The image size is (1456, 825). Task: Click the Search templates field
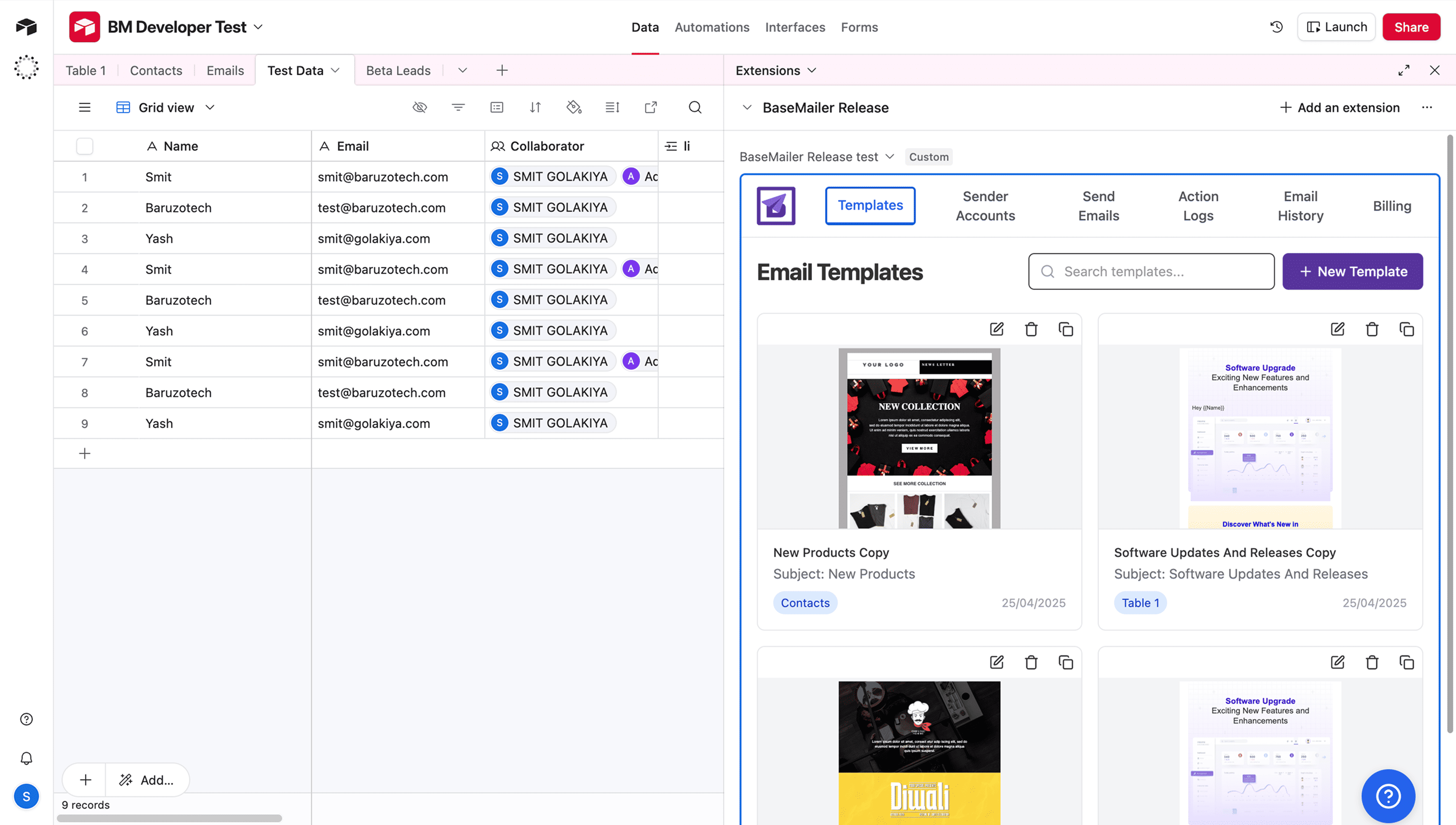1151,271
